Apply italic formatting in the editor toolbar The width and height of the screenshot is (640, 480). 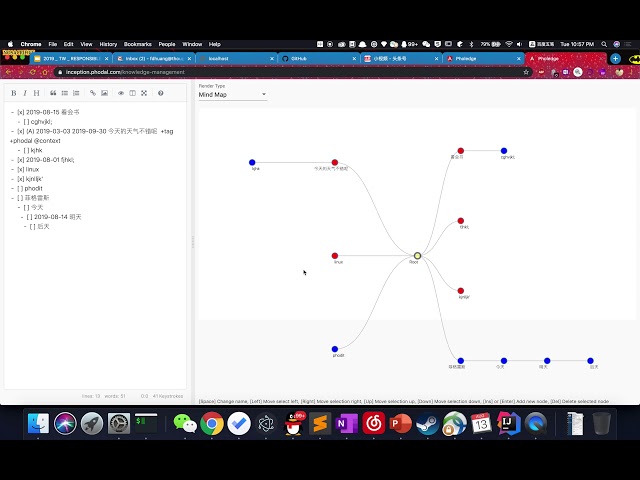pos(25,93)
